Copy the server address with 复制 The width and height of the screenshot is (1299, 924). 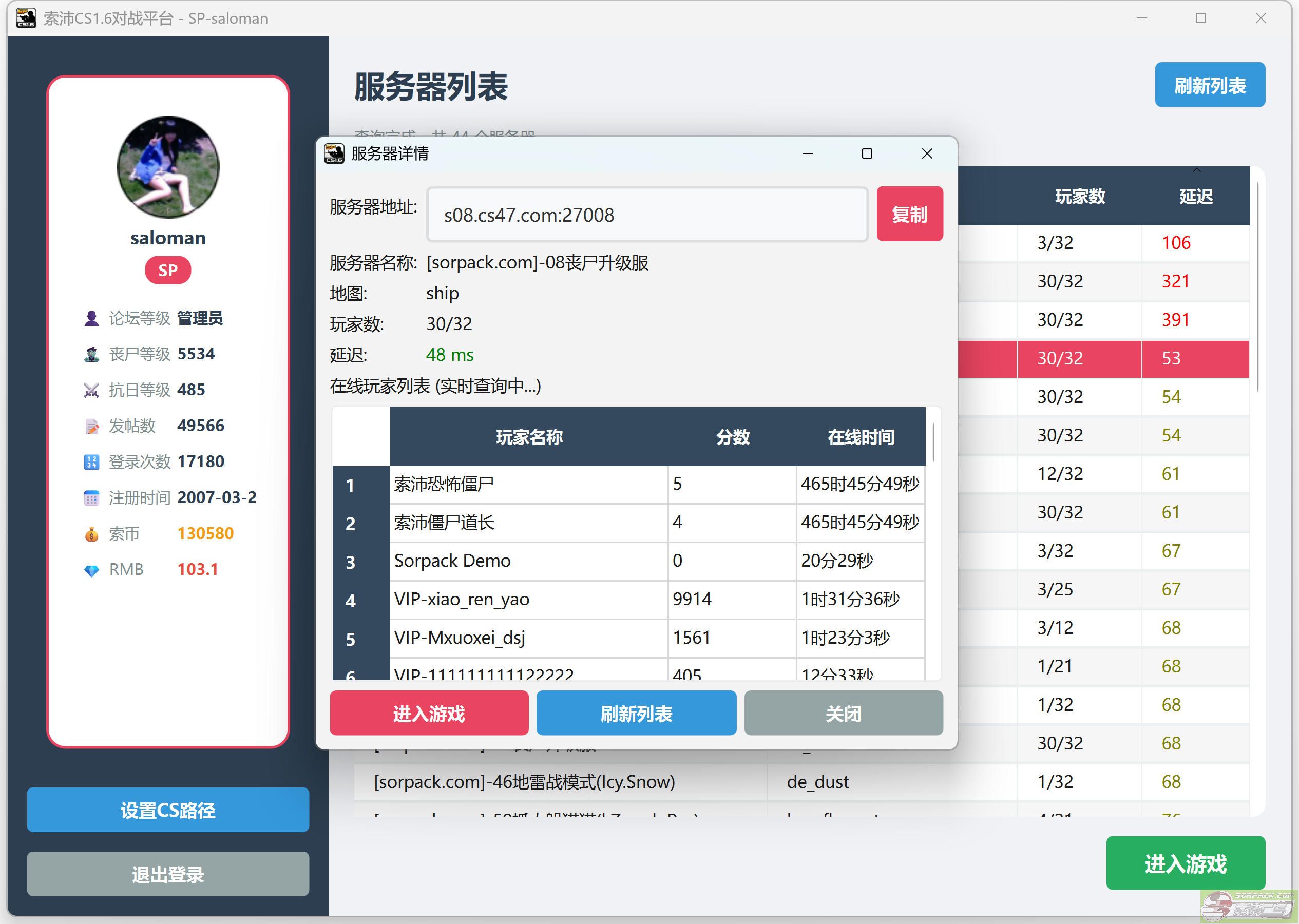pos(909,214)
